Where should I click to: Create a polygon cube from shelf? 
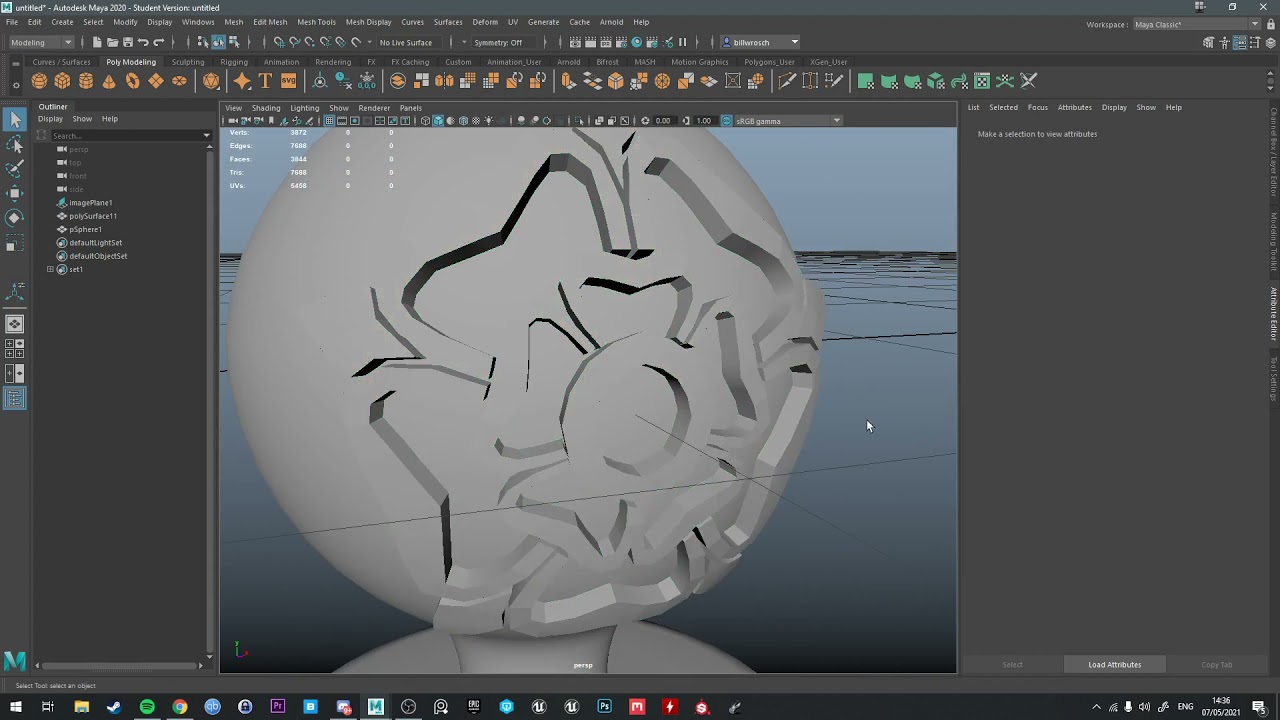coord(62,81)
